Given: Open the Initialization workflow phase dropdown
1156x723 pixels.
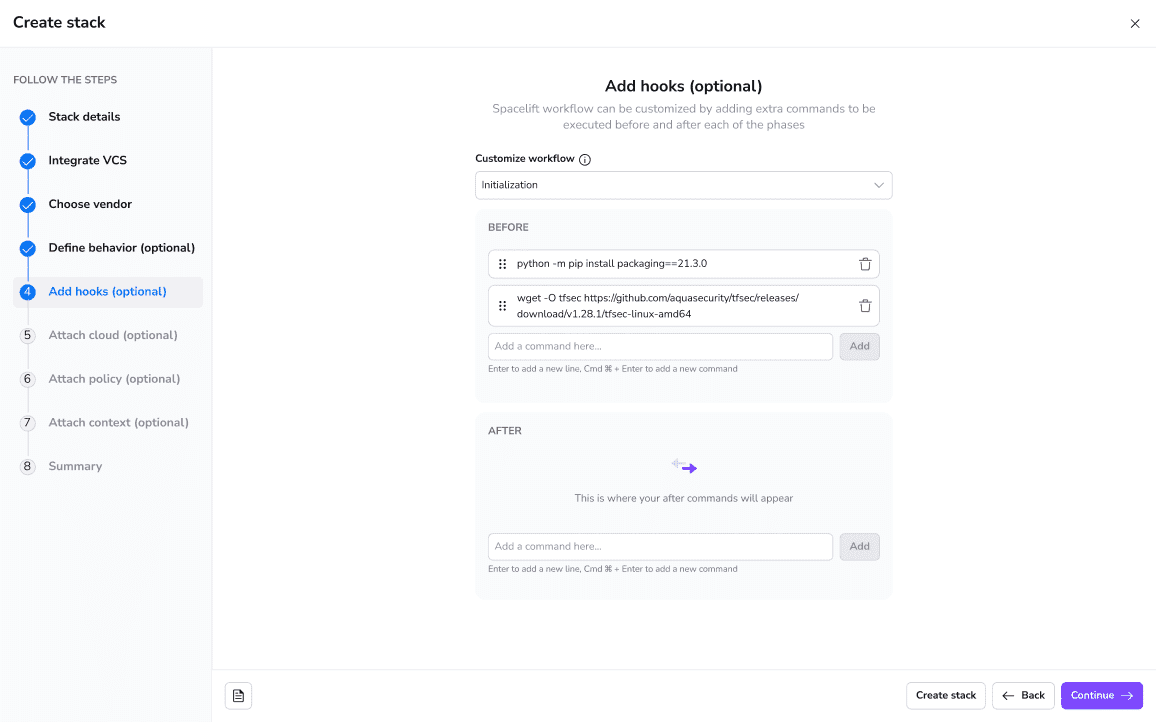Looking at the screenshot, I should 683,185.
